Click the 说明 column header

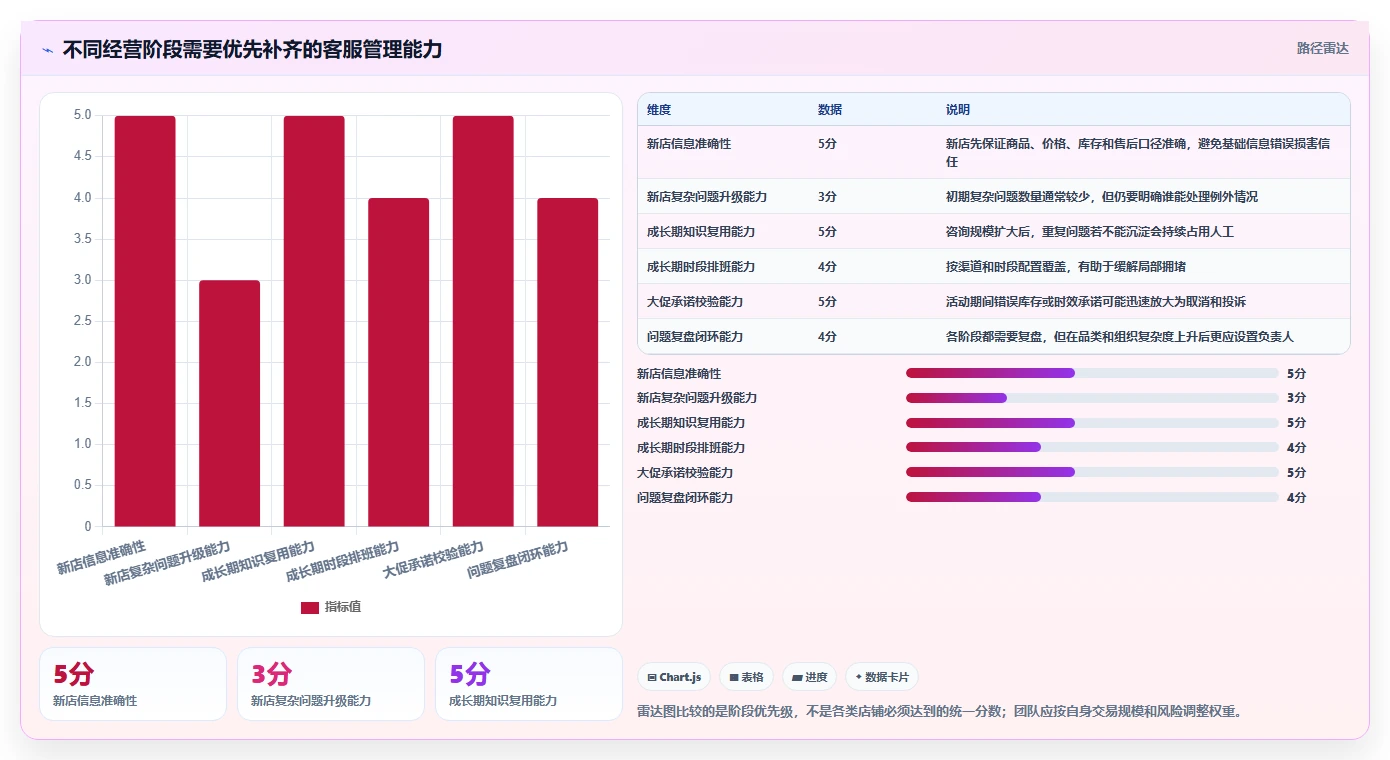pyautogui.click(x=958, y=110)
